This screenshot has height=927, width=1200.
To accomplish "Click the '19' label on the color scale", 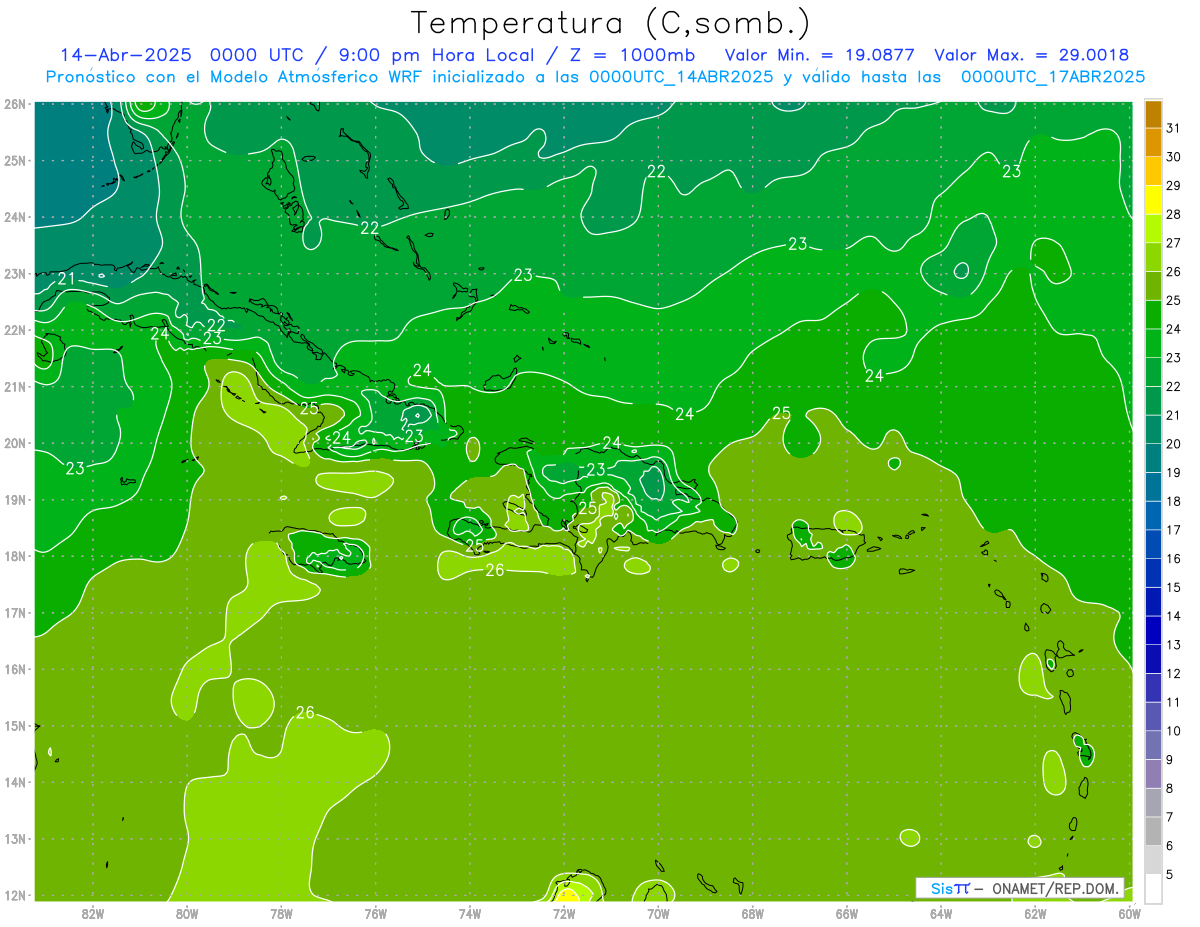I will pos(1174,472).
